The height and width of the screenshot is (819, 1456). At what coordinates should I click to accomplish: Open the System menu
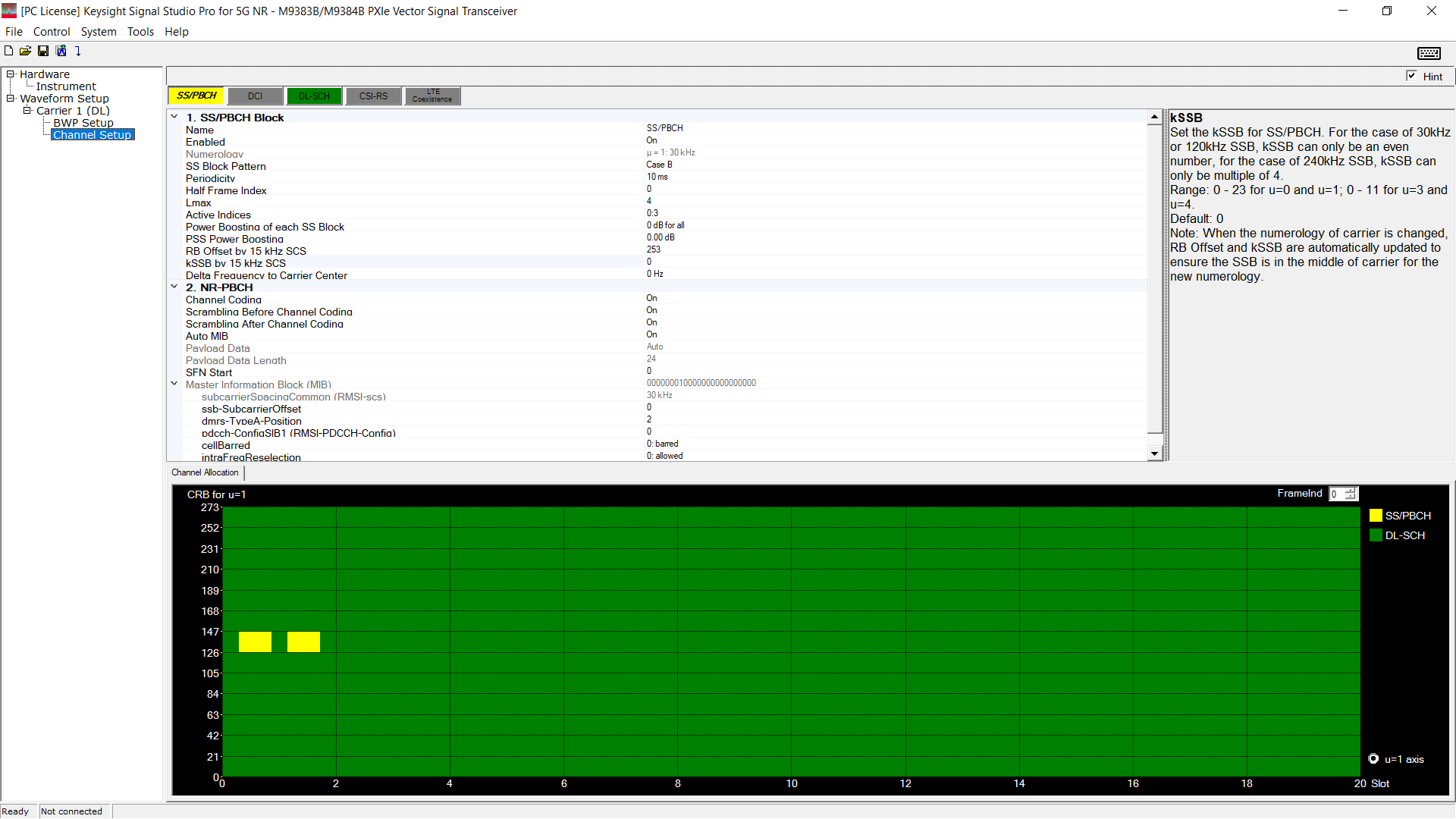99,32
